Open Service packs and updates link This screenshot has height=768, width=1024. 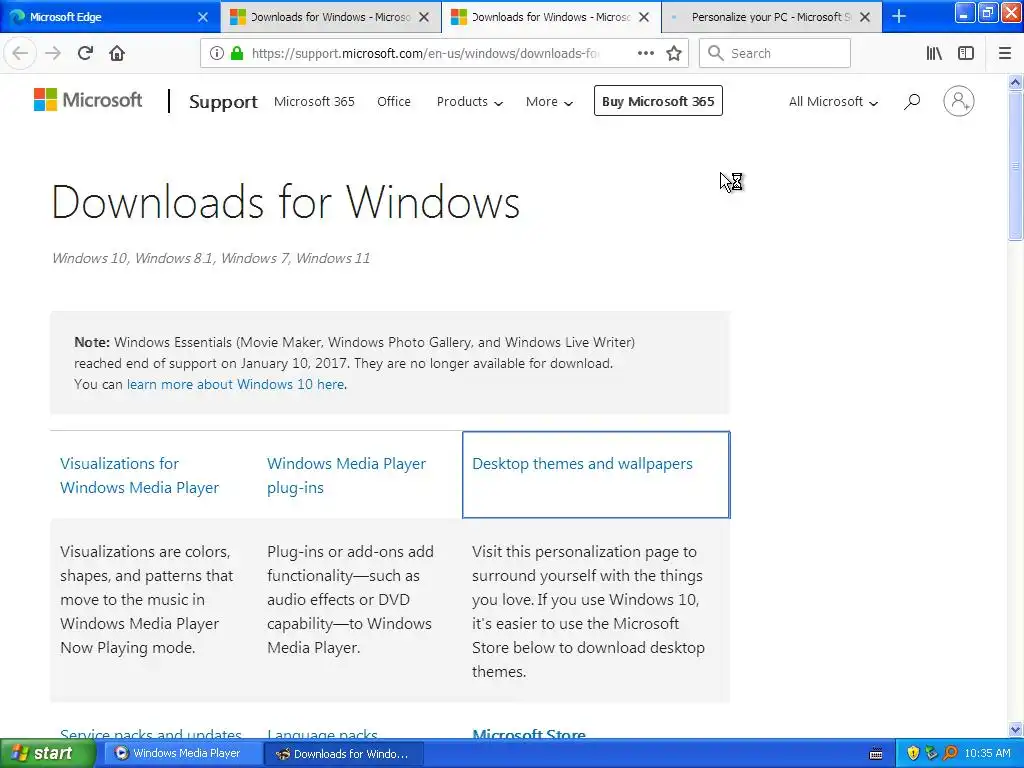[x=151, y=734]
